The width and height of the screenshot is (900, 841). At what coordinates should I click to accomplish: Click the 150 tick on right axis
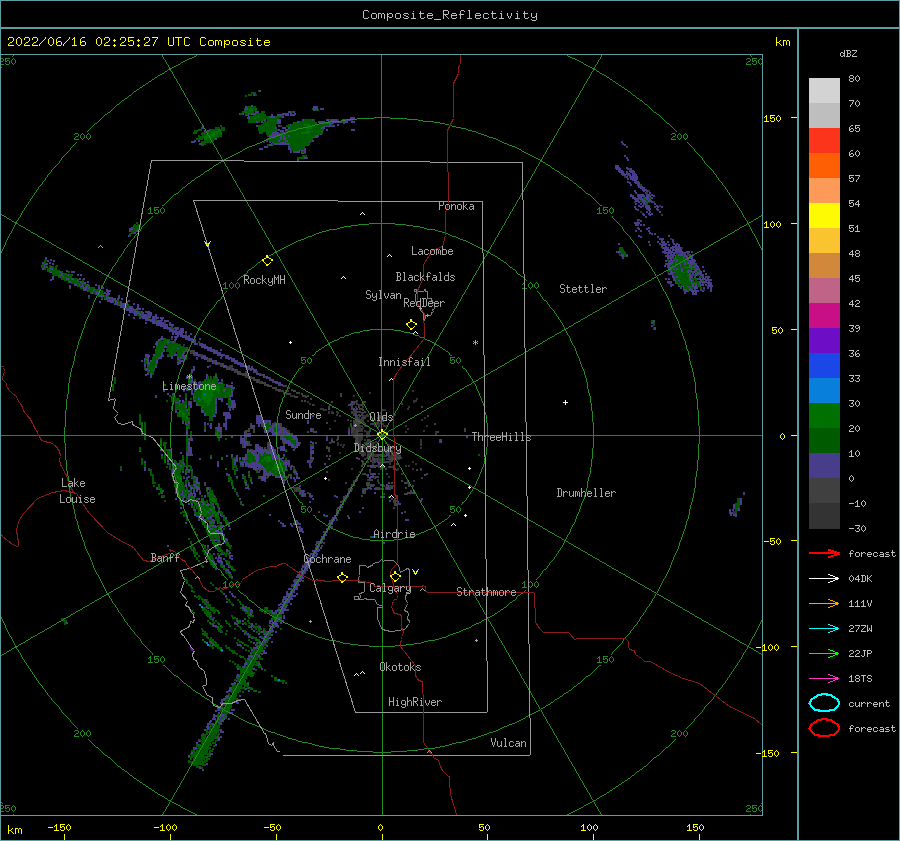pos(772,118)
